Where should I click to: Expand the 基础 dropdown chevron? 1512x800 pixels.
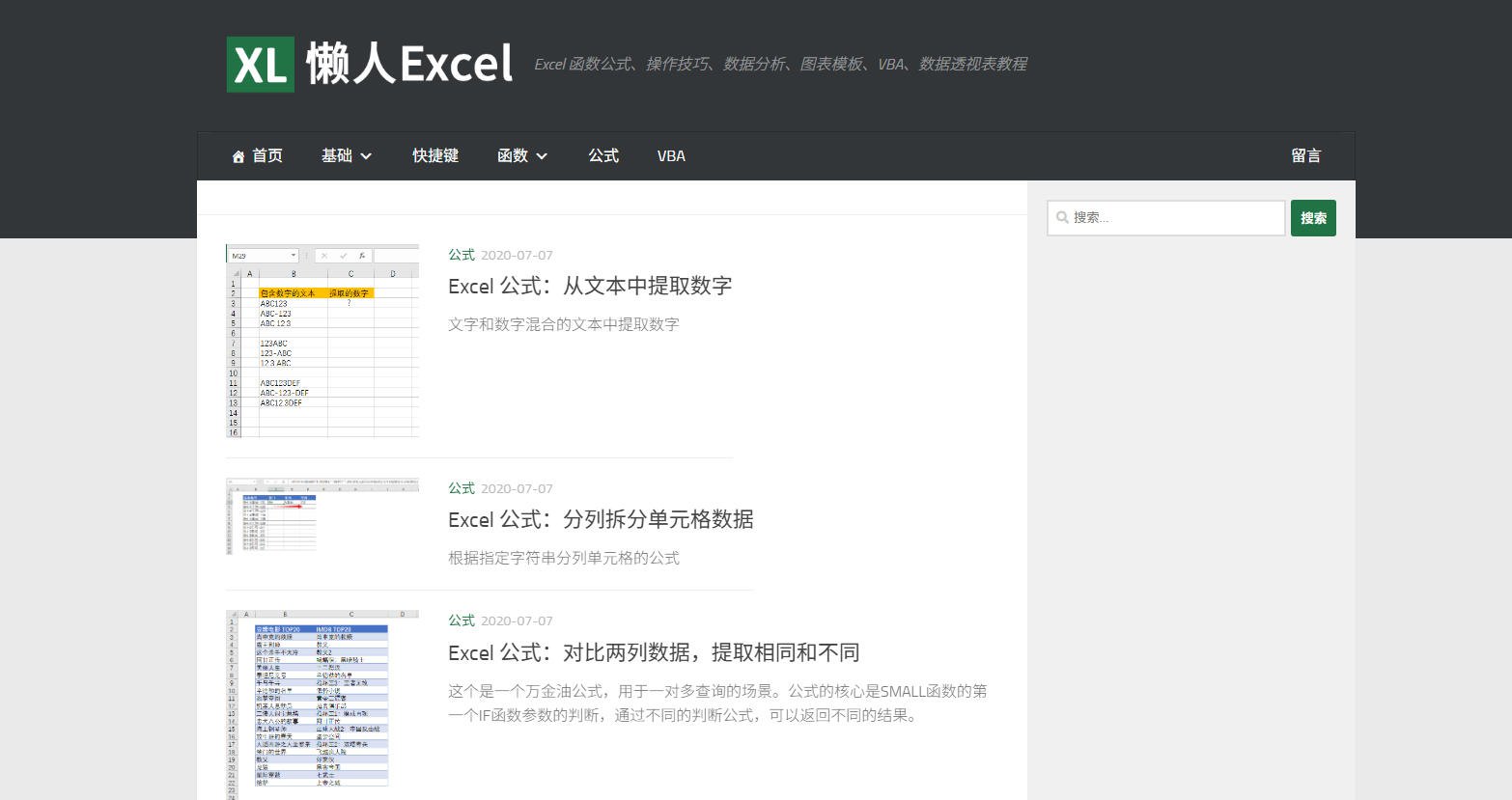[366, 156]
